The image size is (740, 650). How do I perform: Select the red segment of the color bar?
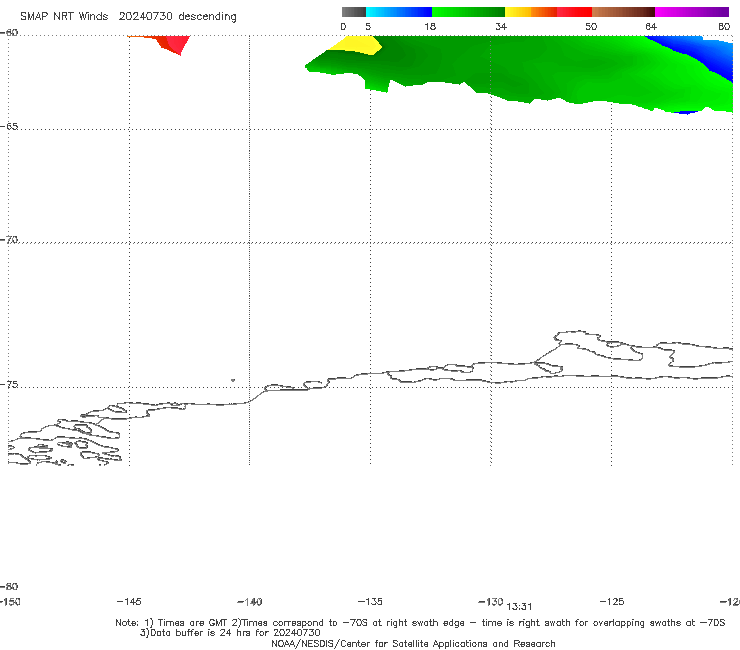click(574, 12)
